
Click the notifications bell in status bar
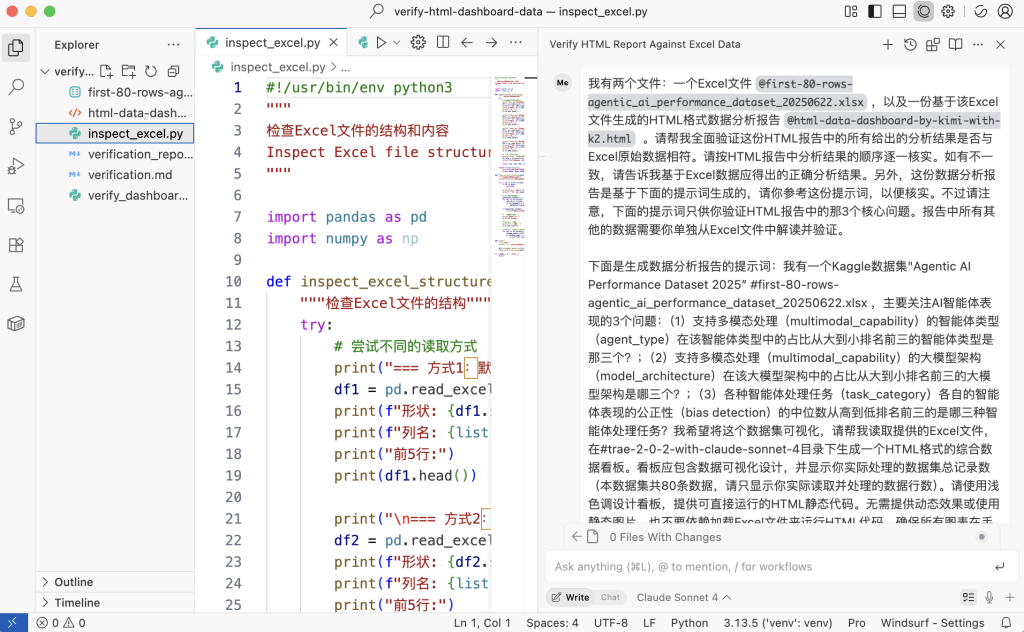(x=1007, y=623)
